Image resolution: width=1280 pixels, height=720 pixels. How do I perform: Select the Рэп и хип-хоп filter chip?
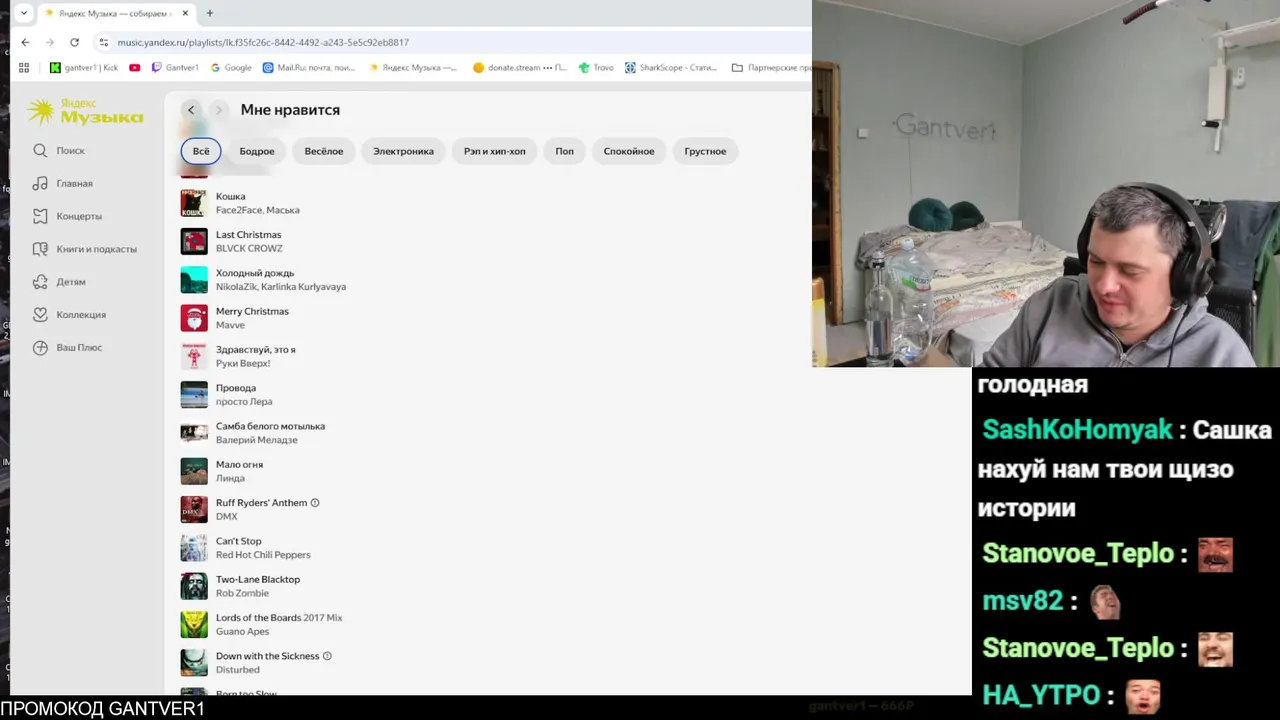[x=495, y=151]
